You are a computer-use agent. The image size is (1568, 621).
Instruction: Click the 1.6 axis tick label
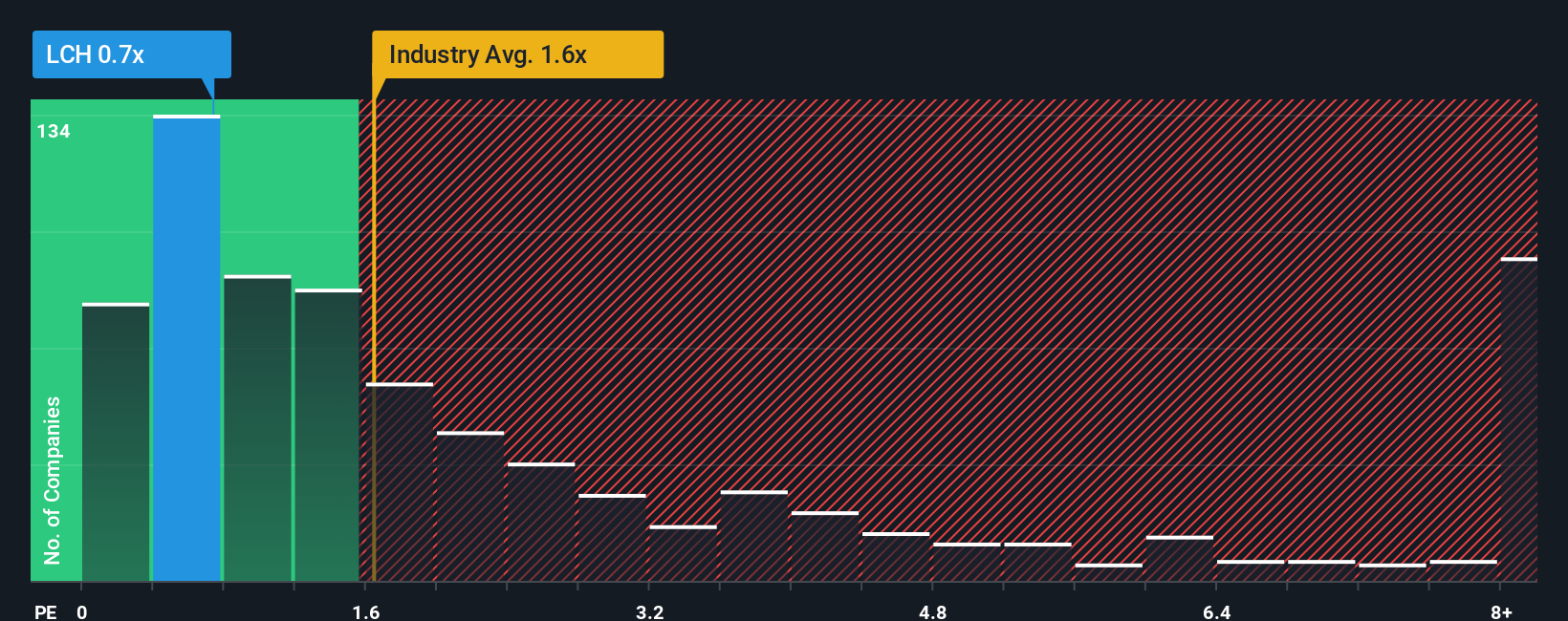366,611
